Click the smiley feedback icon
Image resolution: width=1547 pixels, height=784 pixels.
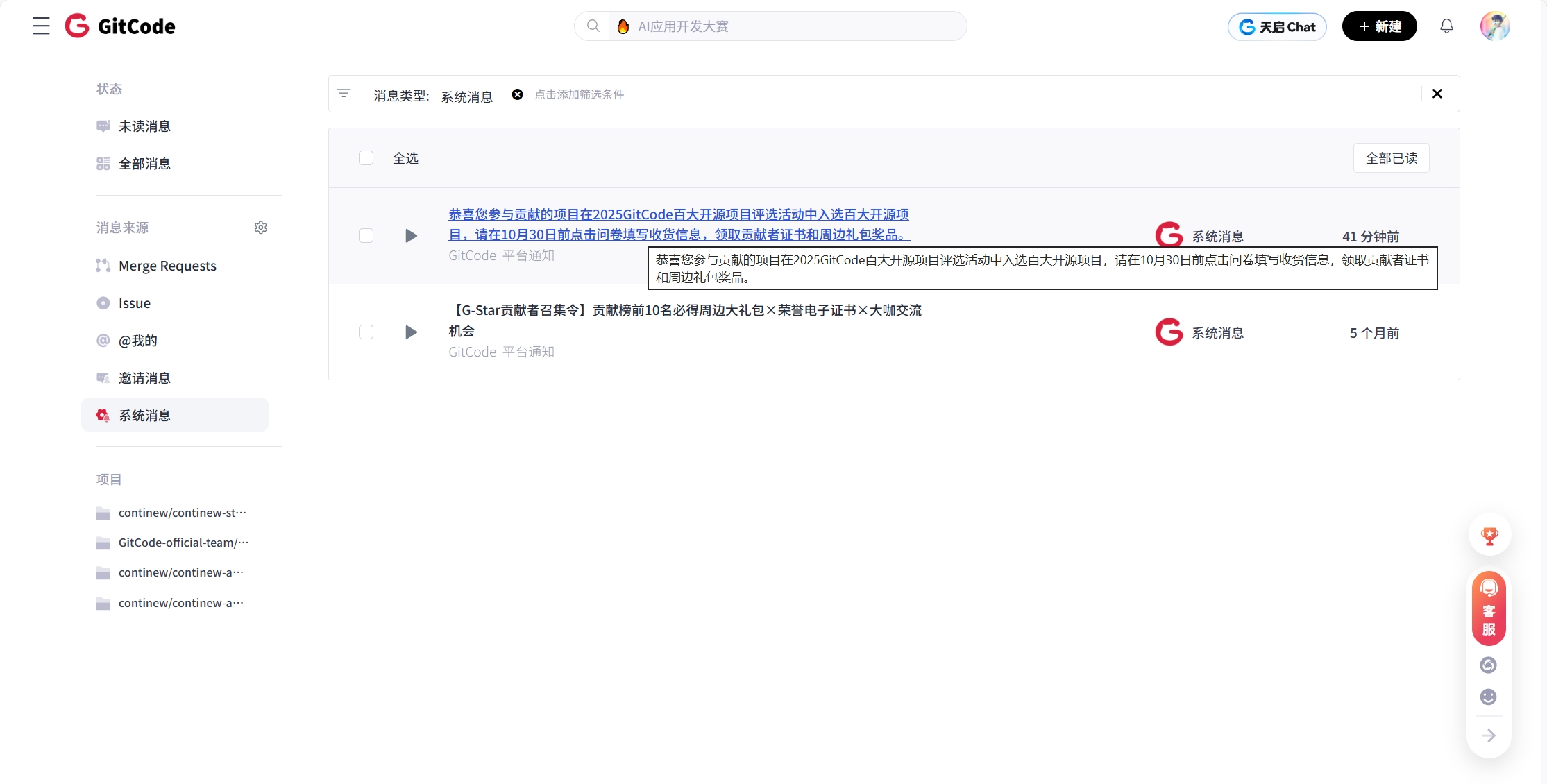click(1488, 697)
